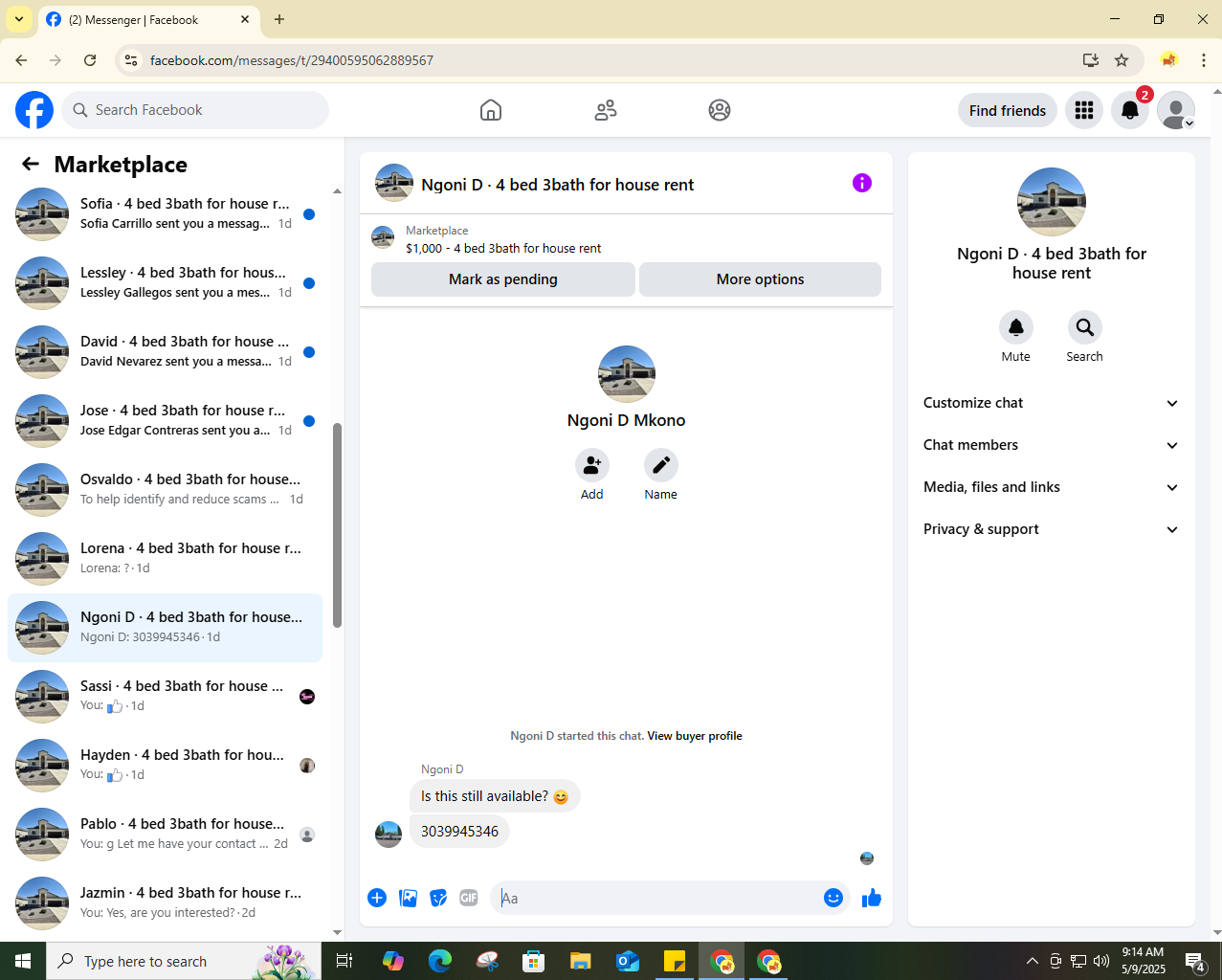Image resolution: width=1222 pixels, height=980 pixels.
Task: Go back using the Marketplace back arrow
Action: (x=31, y=164)
